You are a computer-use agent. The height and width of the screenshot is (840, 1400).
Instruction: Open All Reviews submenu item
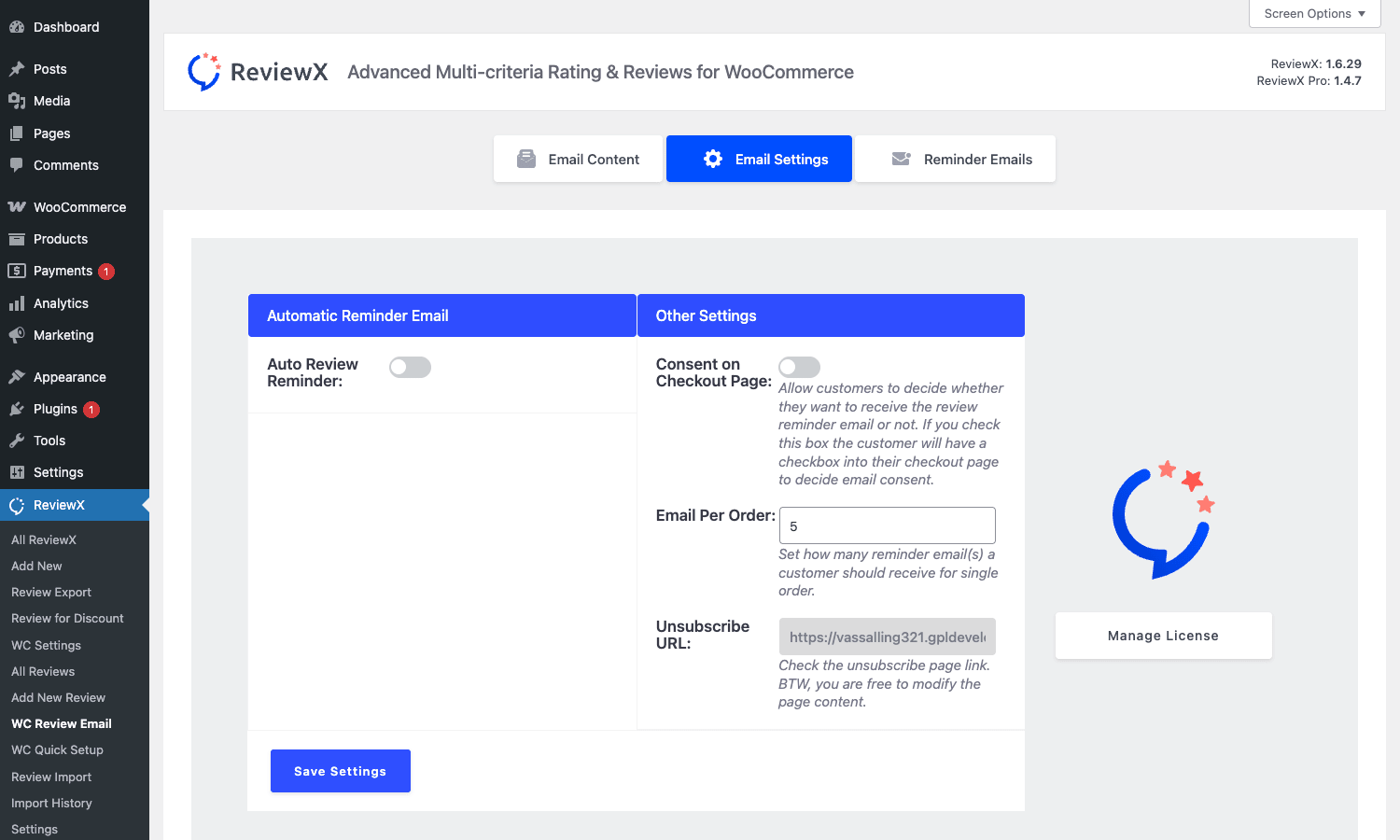[43, 671]
